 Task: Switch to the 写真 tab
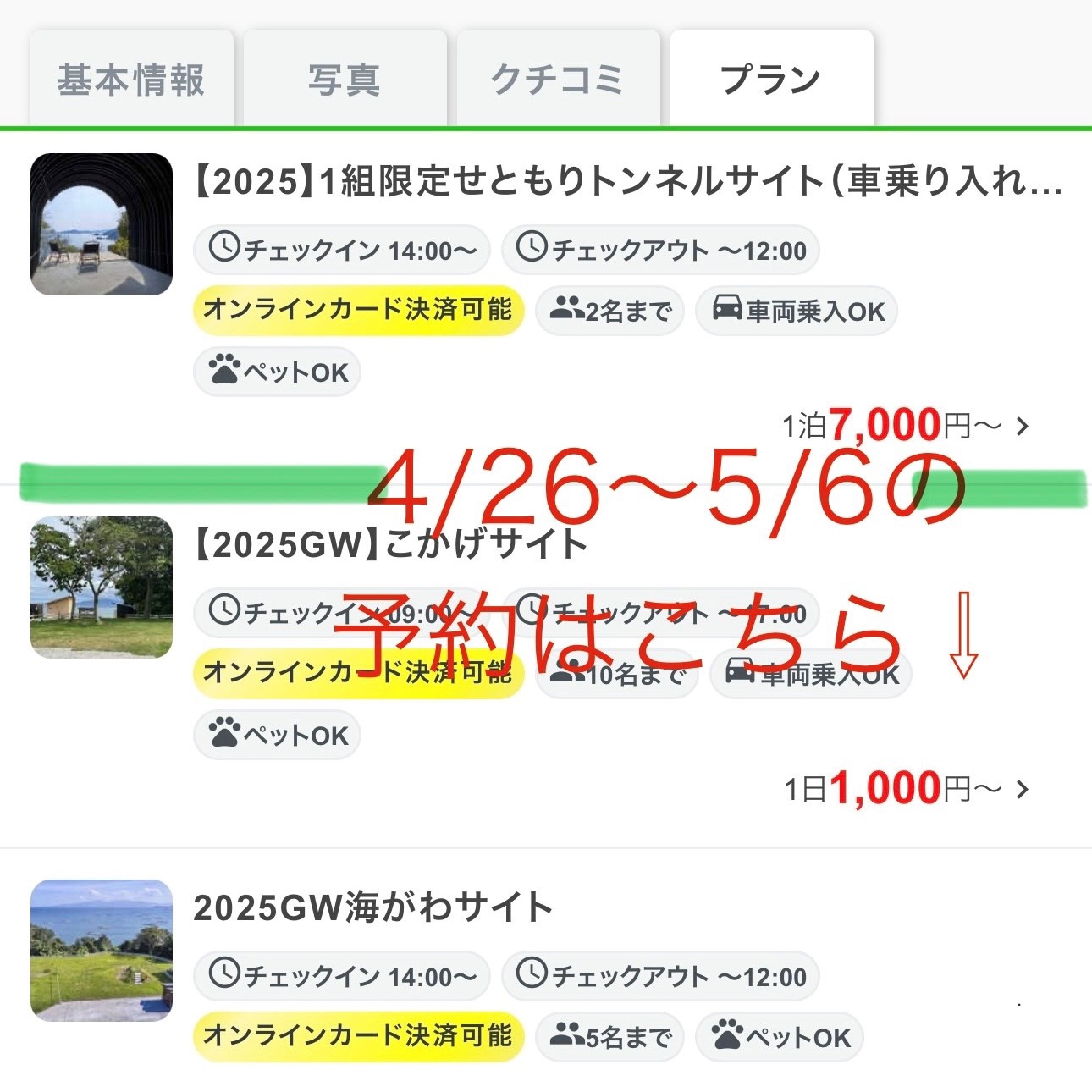(x=345, y=79)
